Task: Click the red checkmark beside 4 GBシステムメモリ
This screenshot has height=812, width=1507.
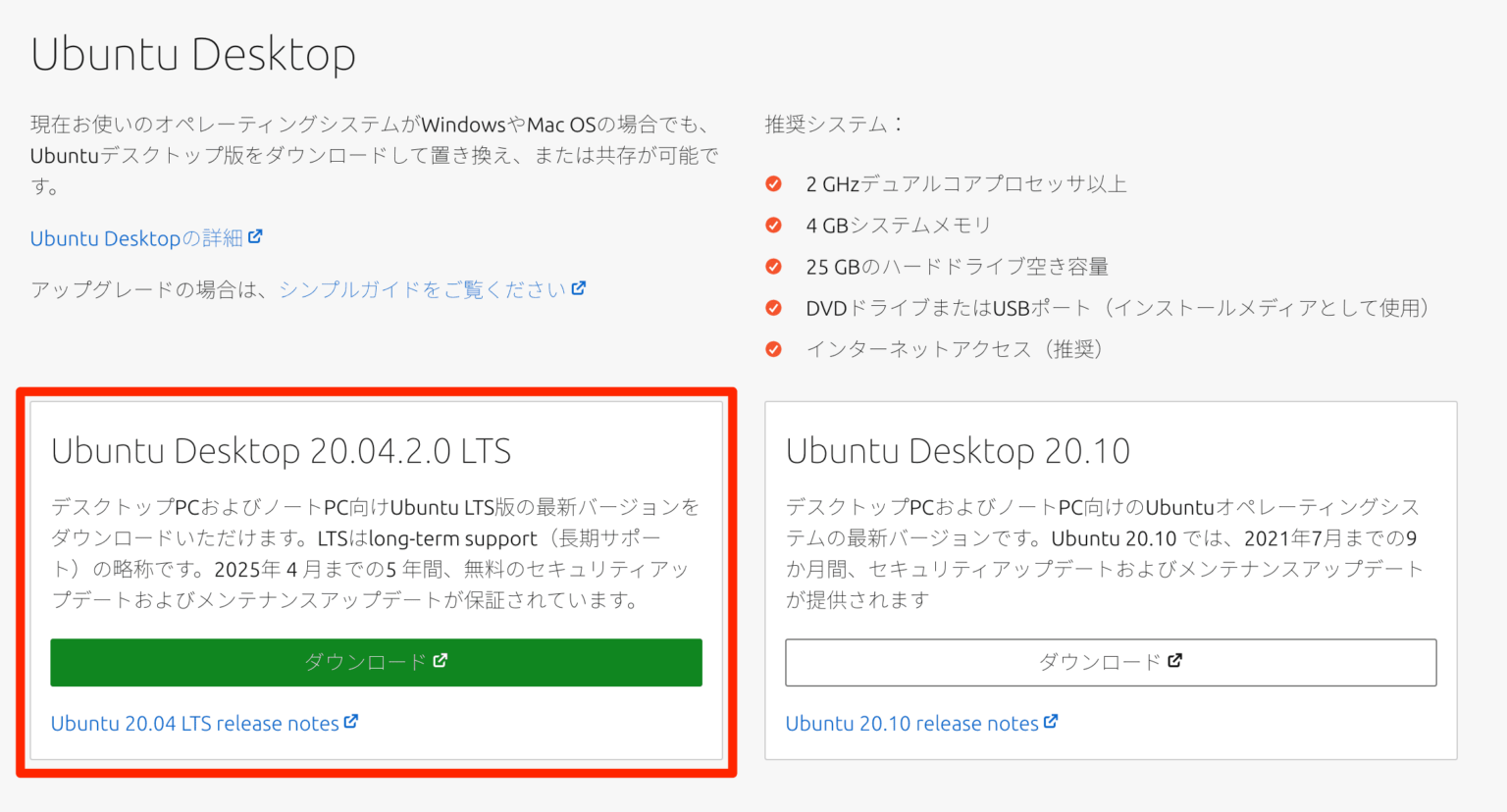Action: pos(774,225)
